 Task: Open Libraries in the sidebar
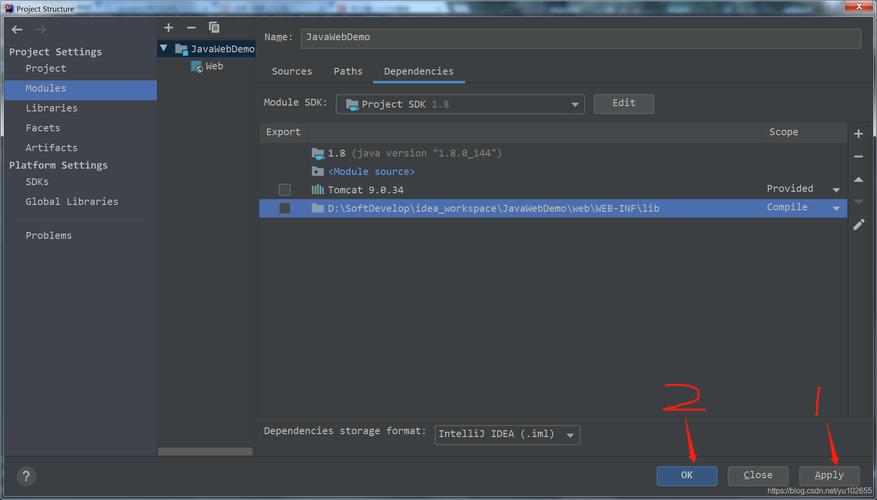[51, 108]
